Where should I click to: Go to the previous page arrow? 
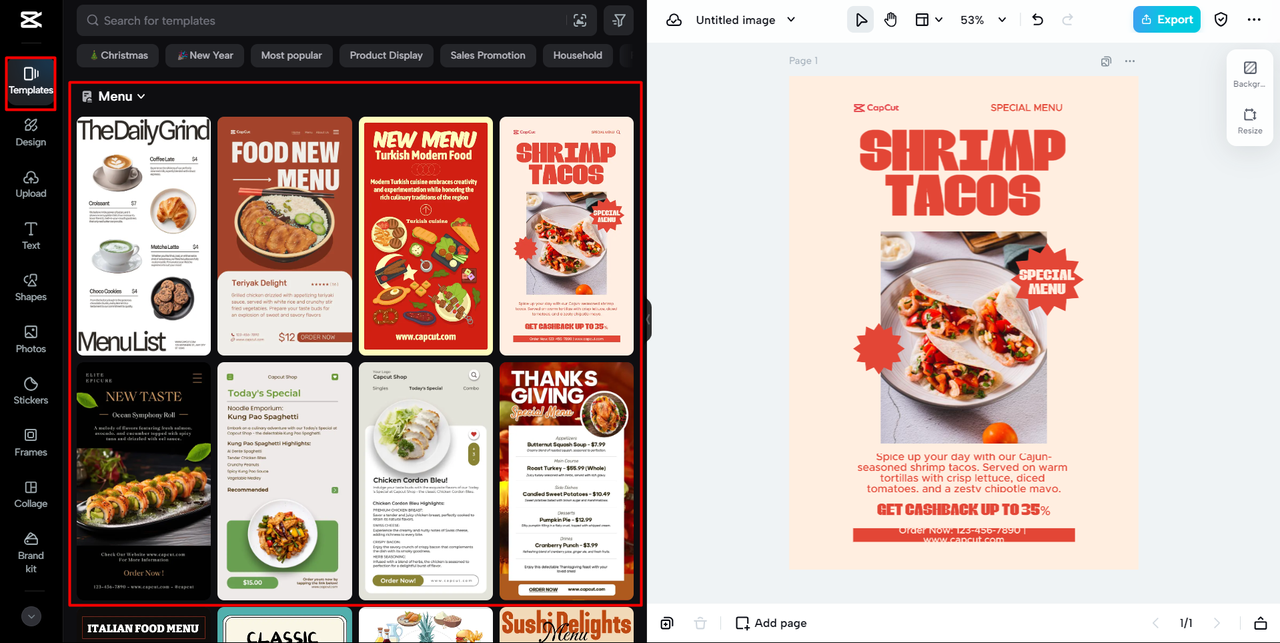tap(1155, 623)
